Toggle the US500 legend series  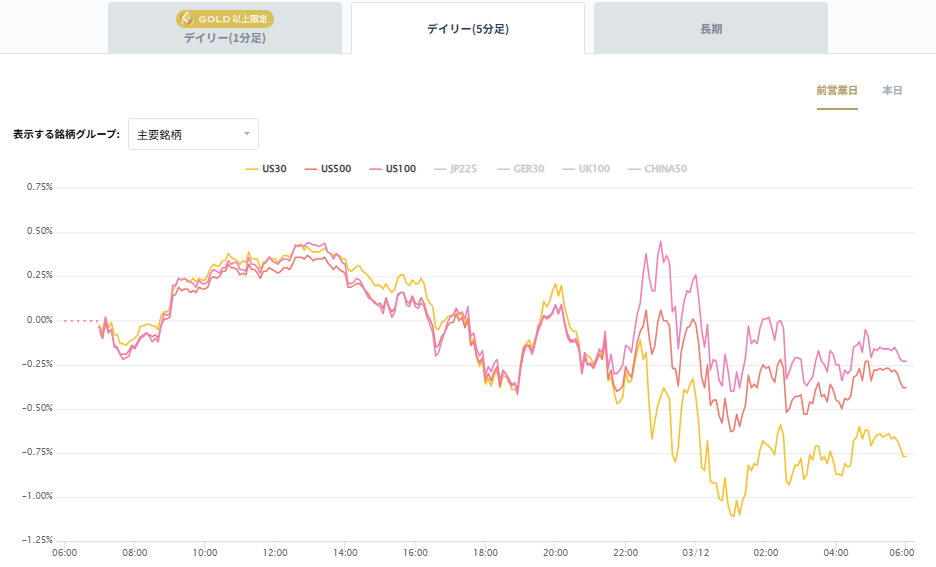pos(328,169)
